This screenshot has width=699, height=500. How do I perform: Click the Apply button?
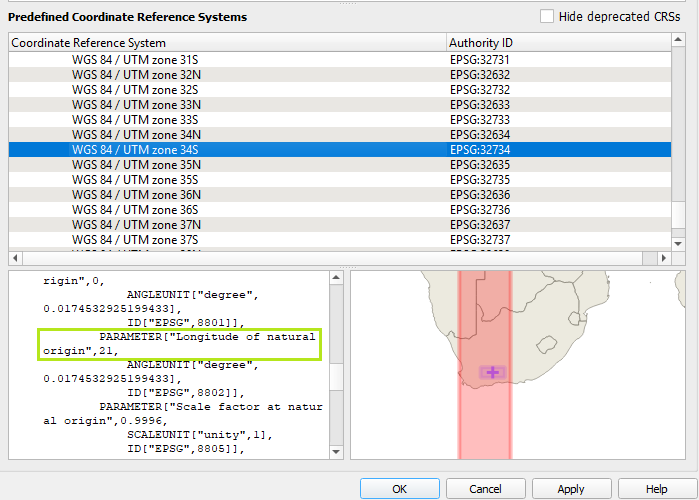point(571,489)
